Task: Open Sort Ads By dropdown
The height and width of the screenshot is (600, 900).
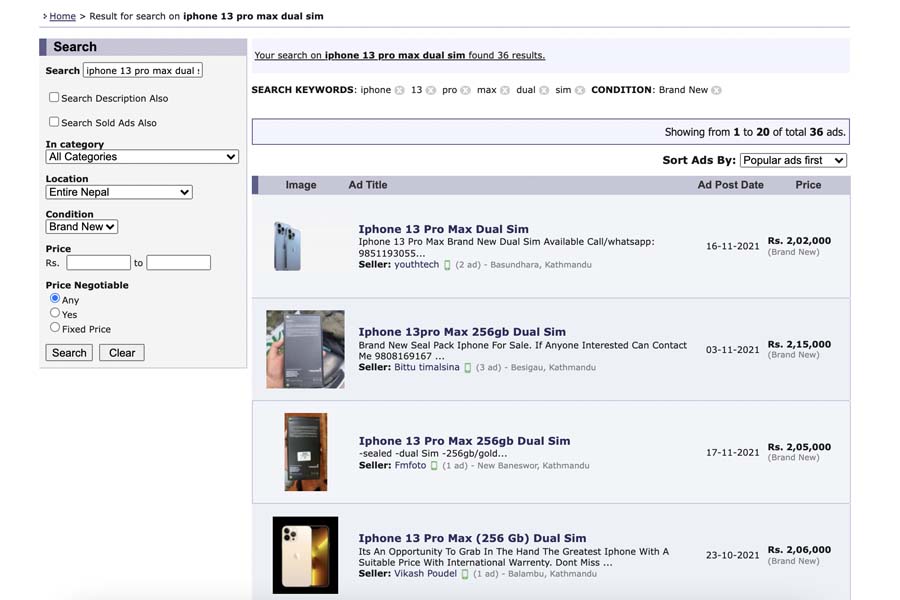Action: click(793, 160)
